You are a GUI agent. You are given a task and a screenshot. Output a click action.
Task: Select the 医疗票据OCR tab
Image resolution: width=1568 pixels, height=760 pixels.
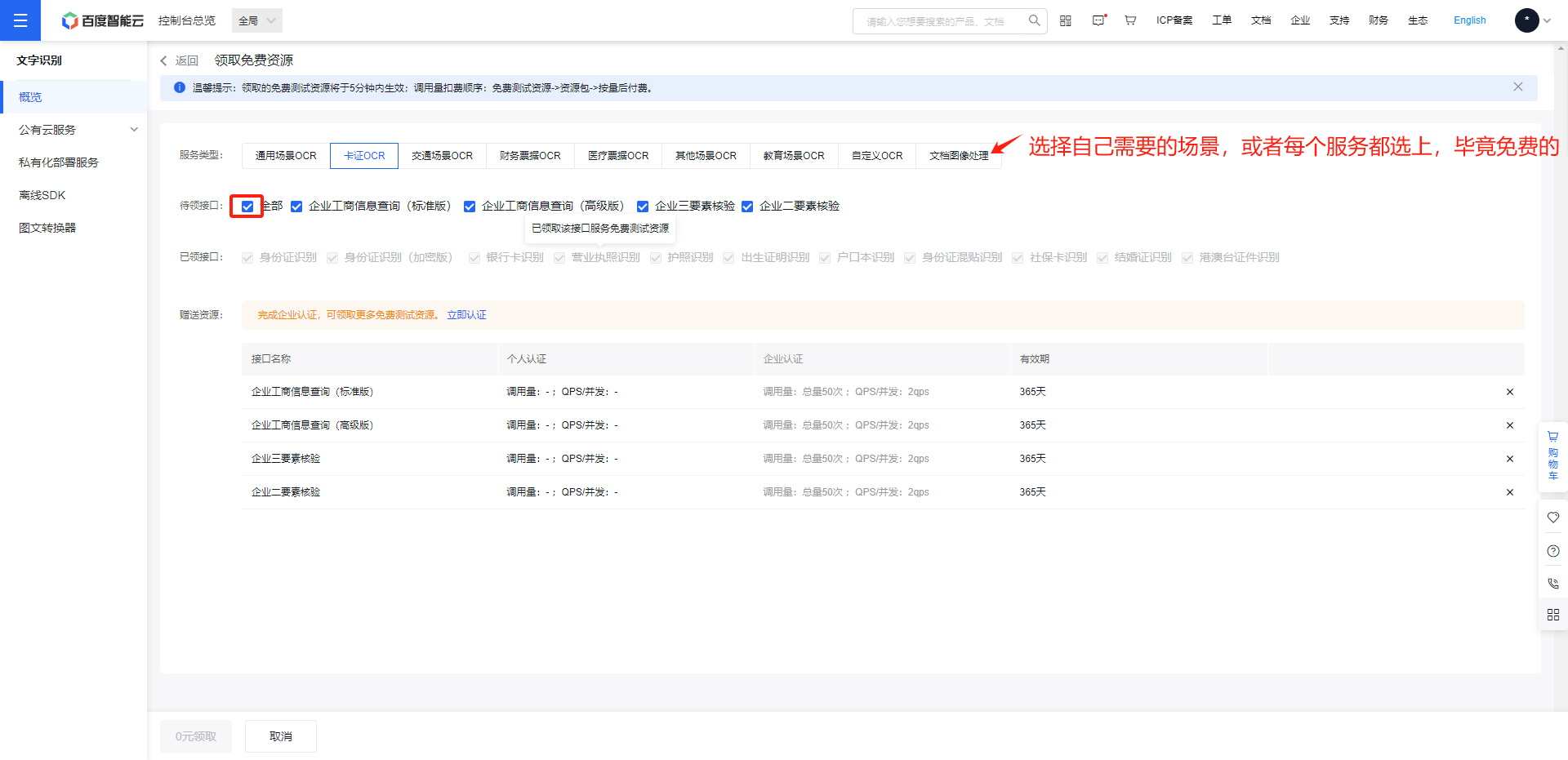point(618,155)
